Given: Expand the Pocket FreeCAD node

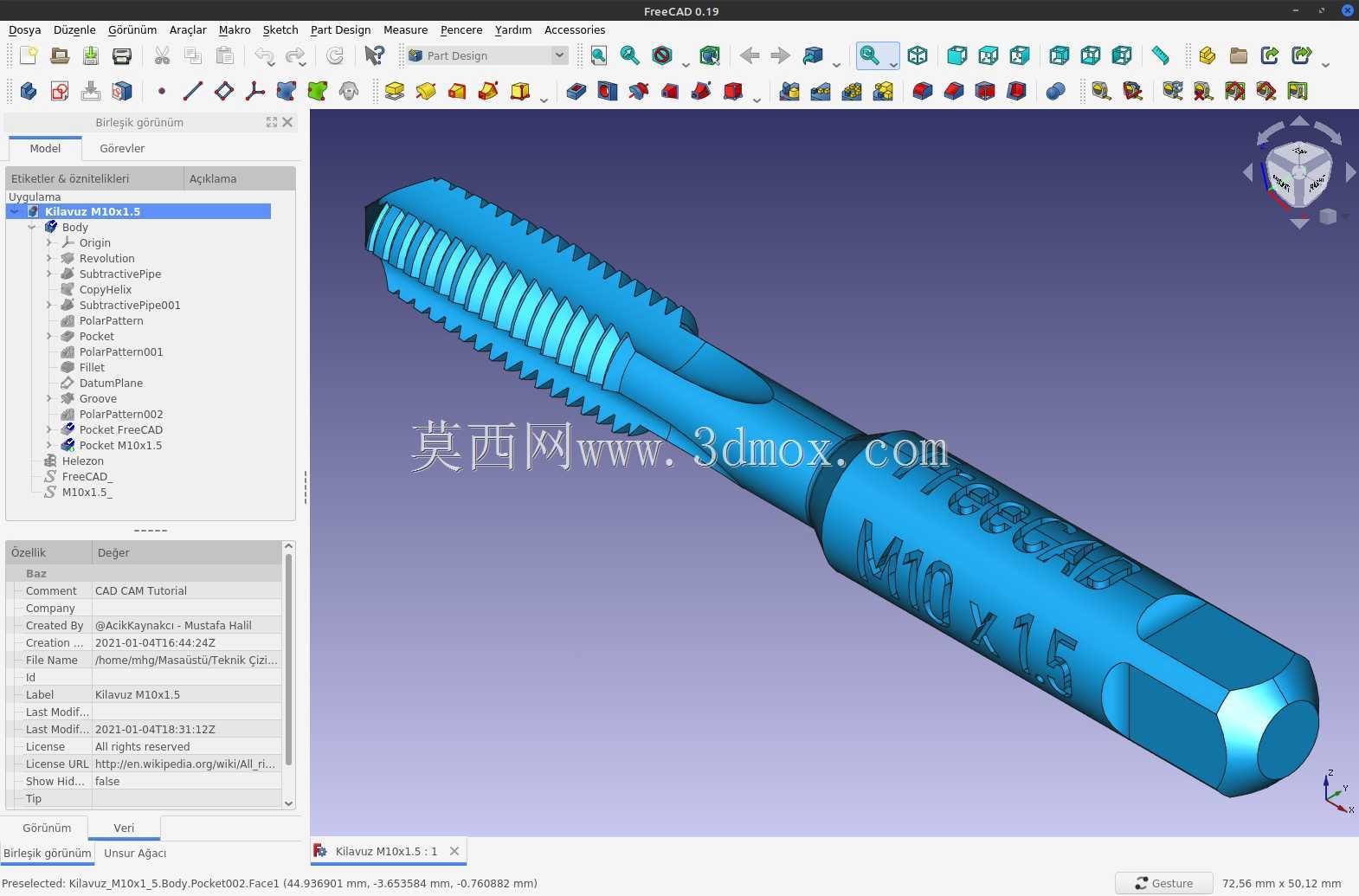Looking at the screenshot, I should click(x=49, y=429).
